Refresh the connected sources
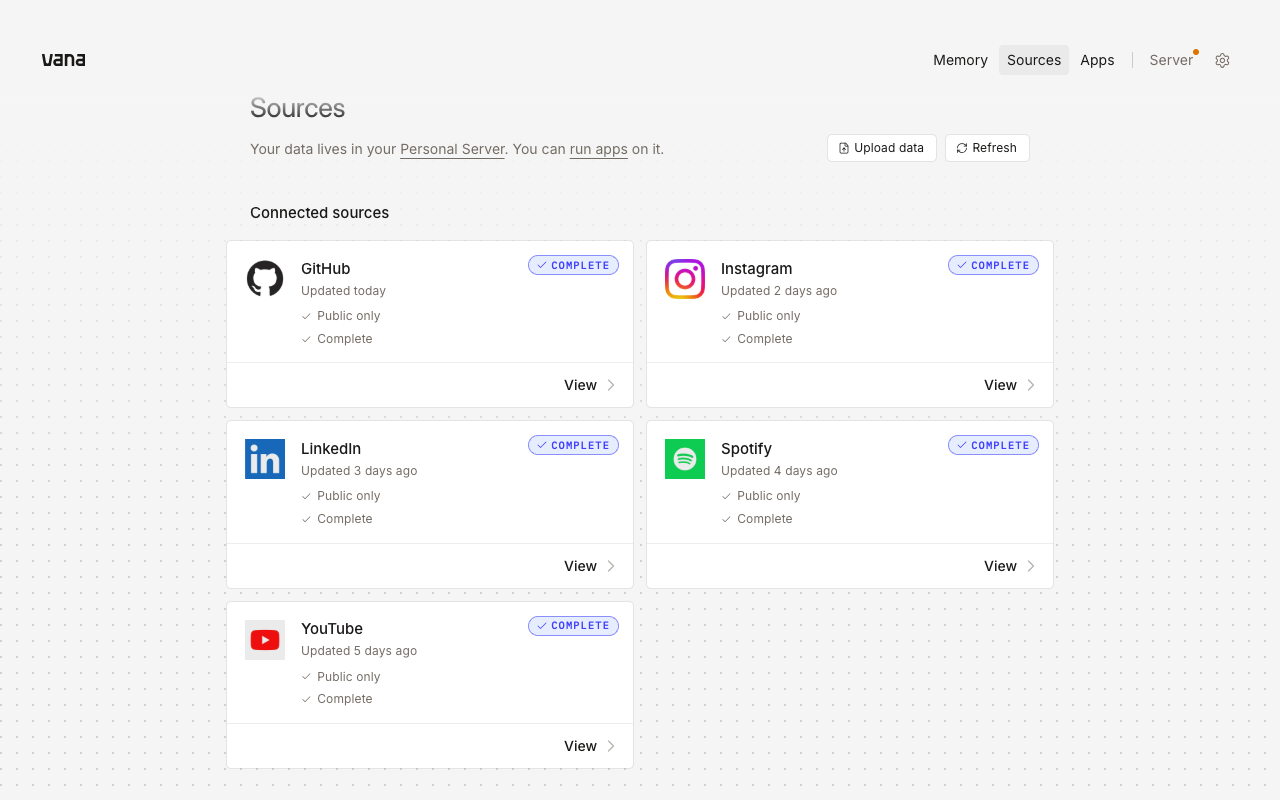This screenshot has height=800, width=1280. (987, 148)
